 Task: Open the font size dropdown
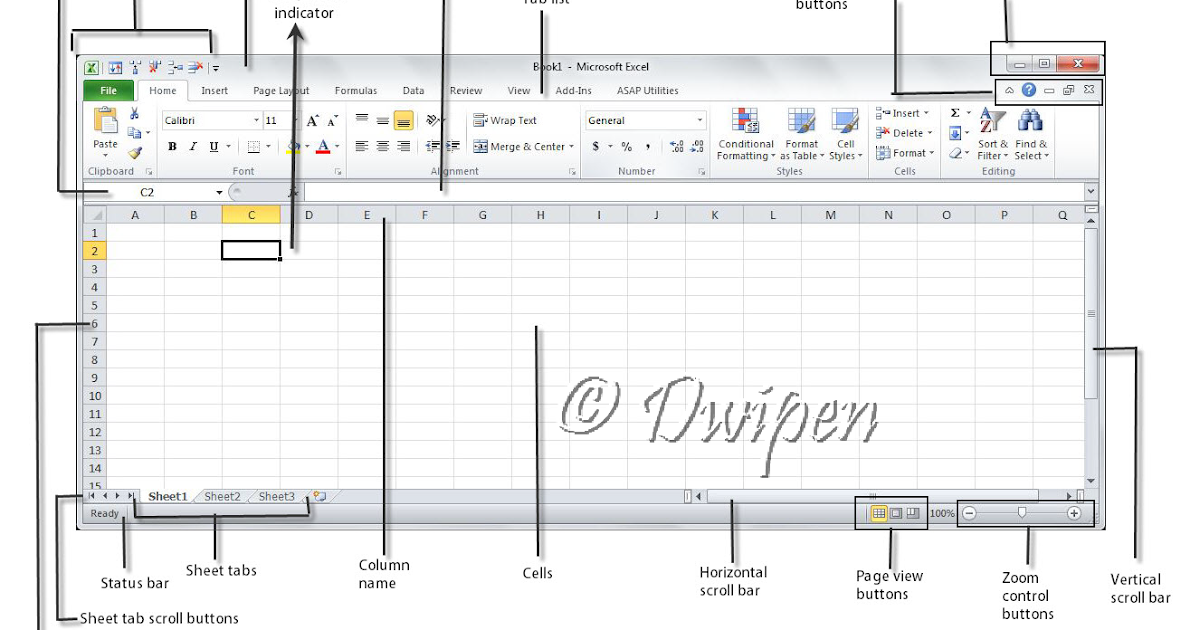tap(296, 120)
